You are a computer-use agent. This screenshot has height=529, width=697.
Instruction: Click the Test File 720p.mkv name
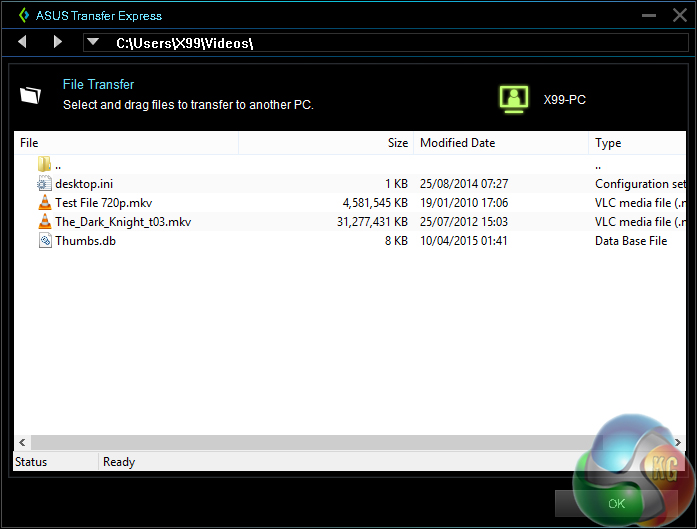click(x=104, y=203)
